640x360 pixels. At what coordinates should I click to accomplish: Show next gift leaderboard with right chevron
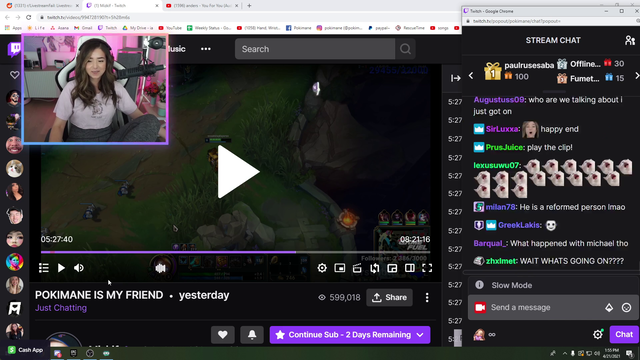click(636, 76)
